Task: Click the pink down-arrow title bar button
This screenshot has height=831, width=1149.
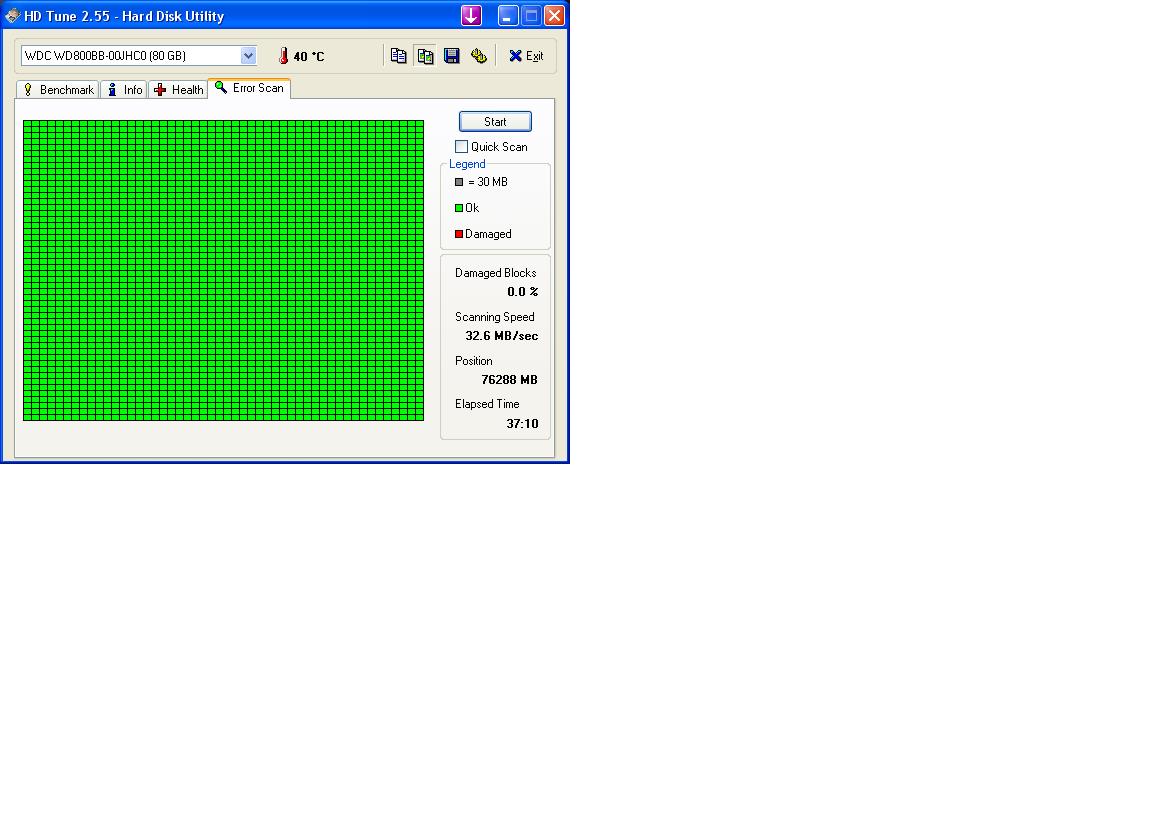Action: [x=471, y=15]
